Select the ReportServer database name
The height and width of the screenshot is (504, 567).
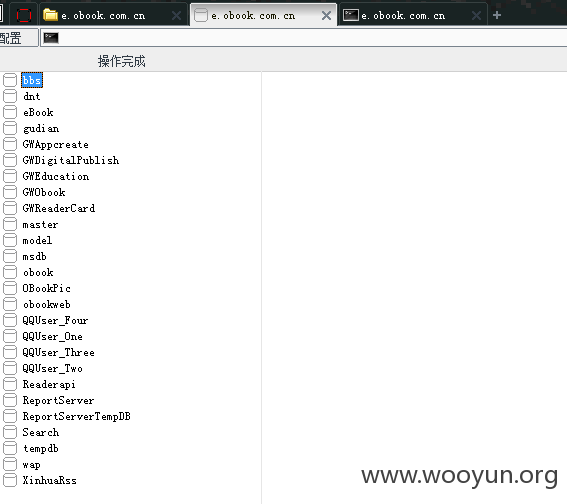[x=59, y=401]
